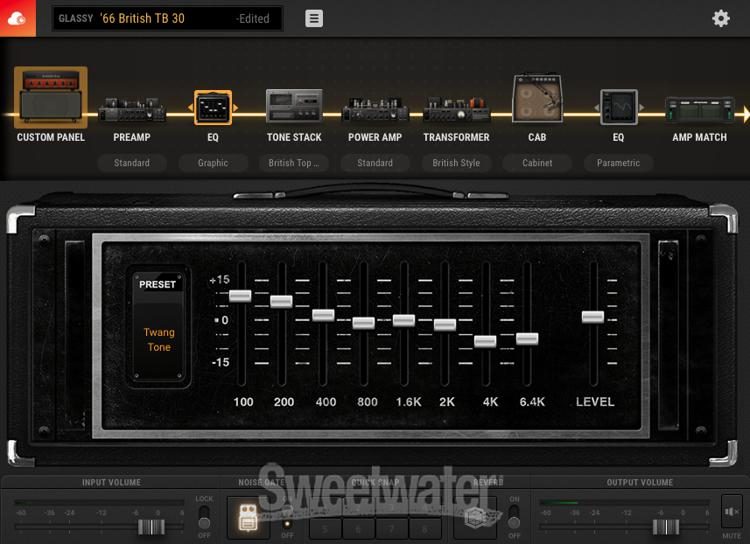Click the -Edited status text
The width and height of the screenshot is (750, 544).
pos(253,19)
